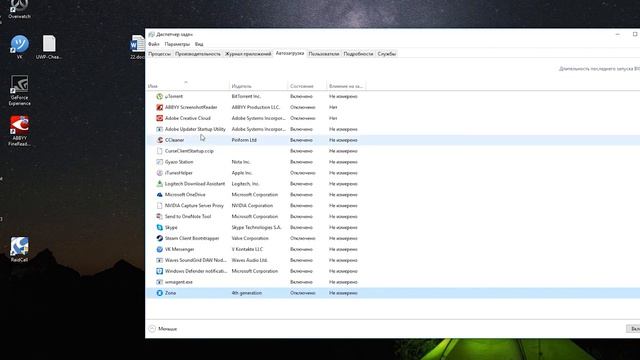Select the Waves Audio Ltd. publisher cell
This screenshot has width=640, height=360.
[249, 260]
